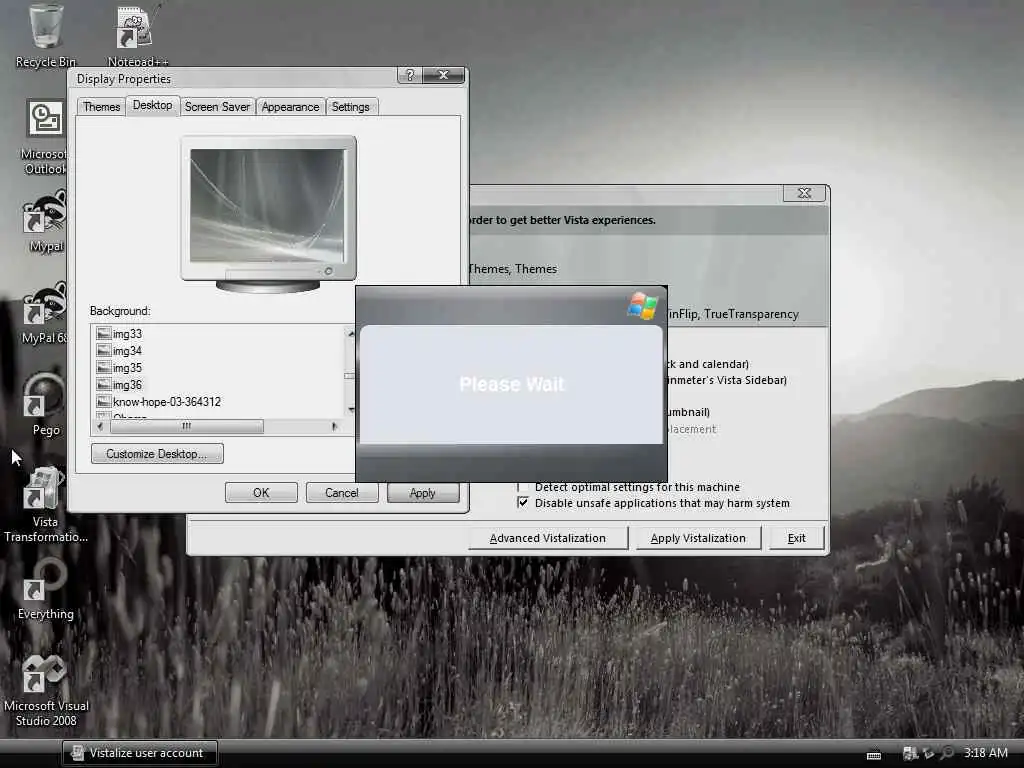The image size is (1024, 768).
Task: Click the Background list scroll-up arrow
Action: (351, 333)
